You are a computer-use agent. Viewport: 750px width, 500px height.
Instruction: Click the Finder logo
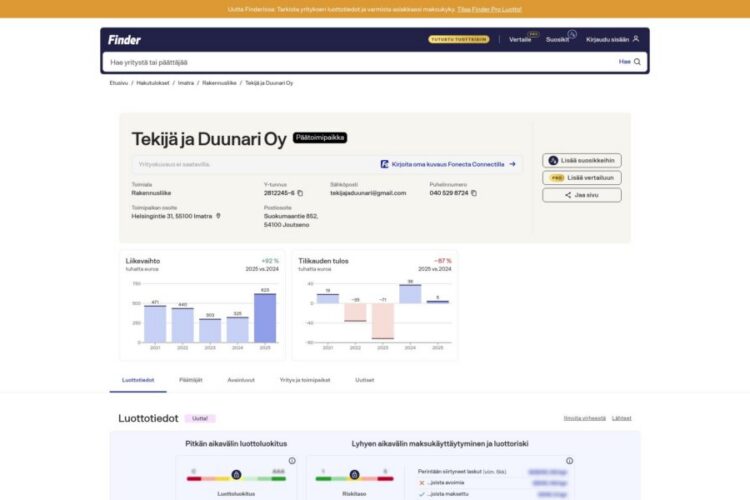125,39
